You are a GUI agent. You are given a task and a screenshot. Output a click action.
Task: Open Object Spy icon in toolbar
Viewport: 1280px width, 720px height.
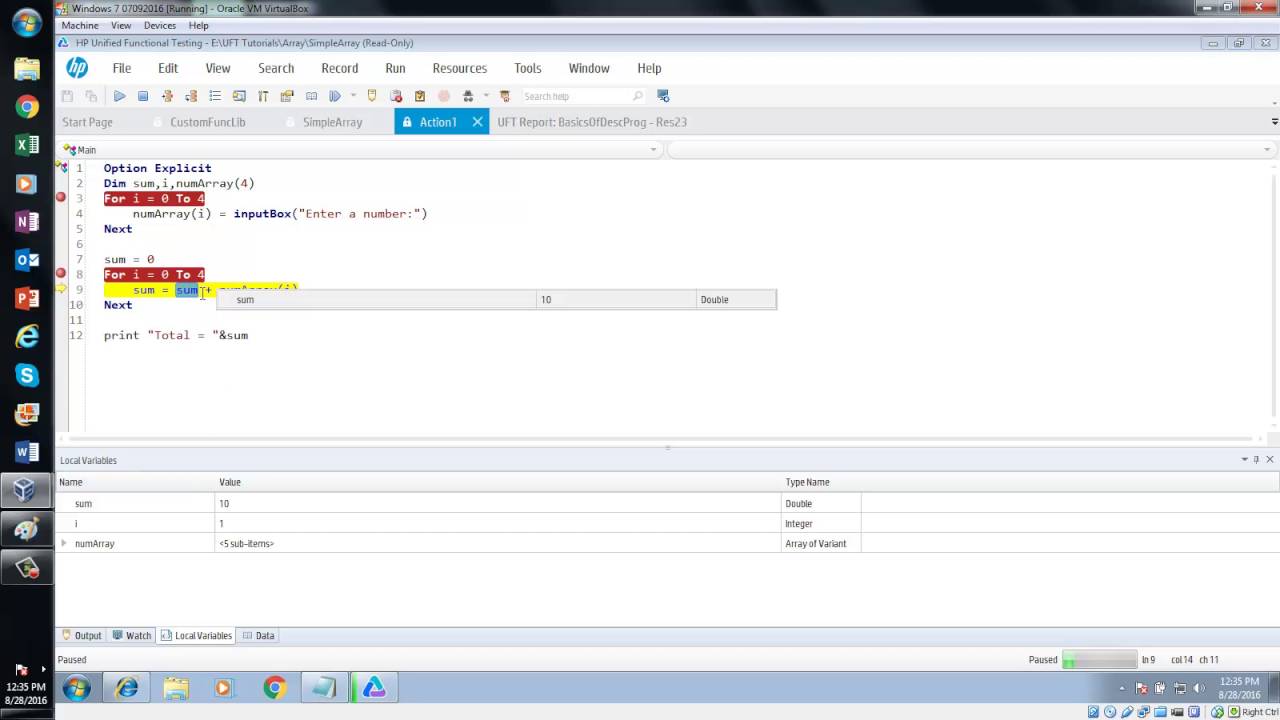(x=468, y=96)
